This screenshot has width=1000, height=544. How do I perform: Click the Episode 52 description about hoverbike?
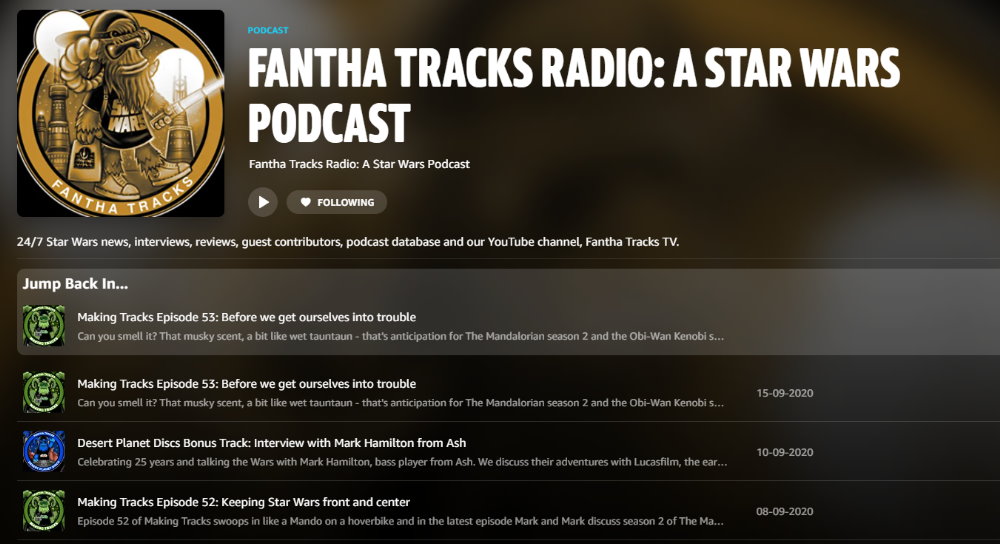tap(401, 521)
